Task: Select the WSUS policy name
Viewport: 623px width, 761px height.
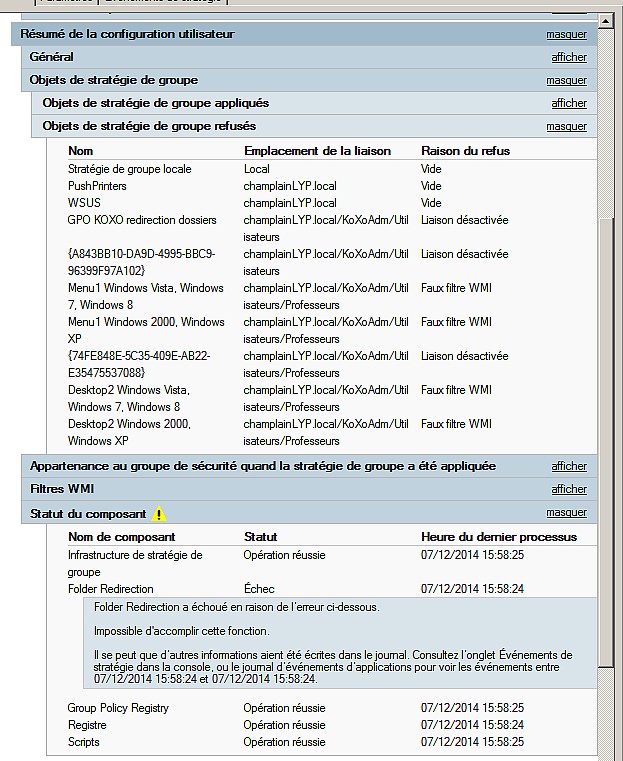Action: click(x=84, y=203)
